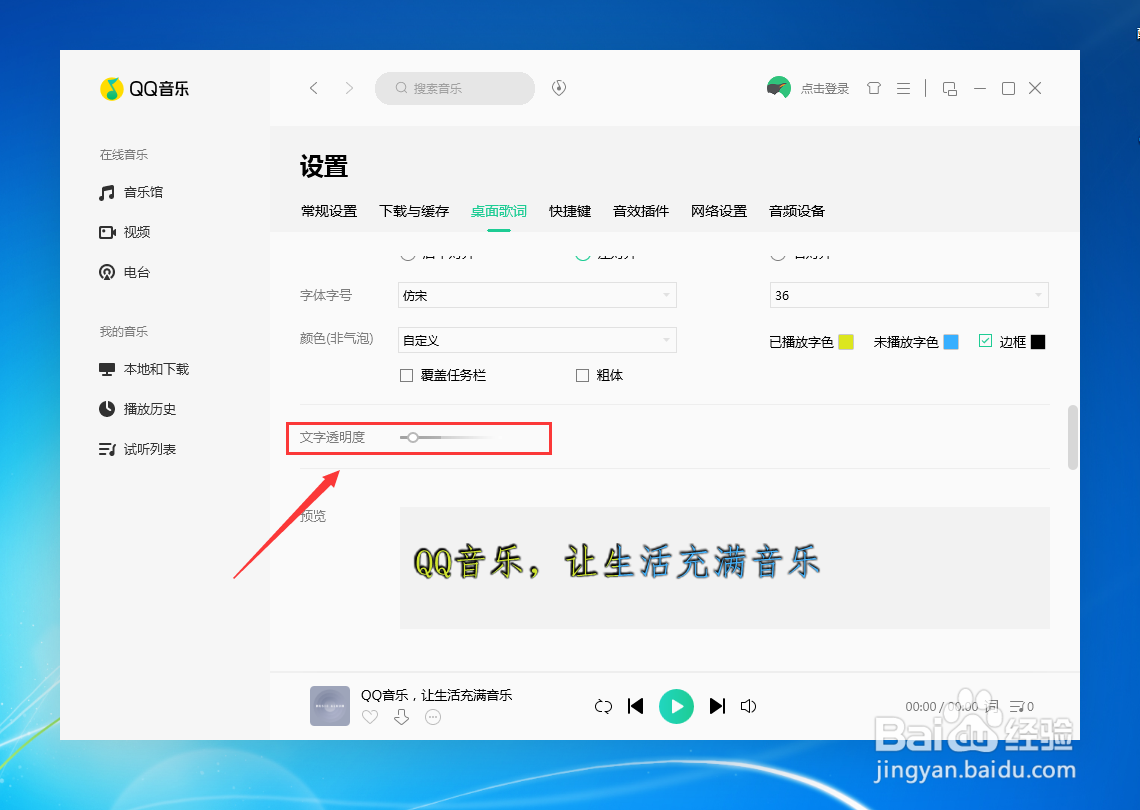Click the like heart icon on current song

click(369, 717)
